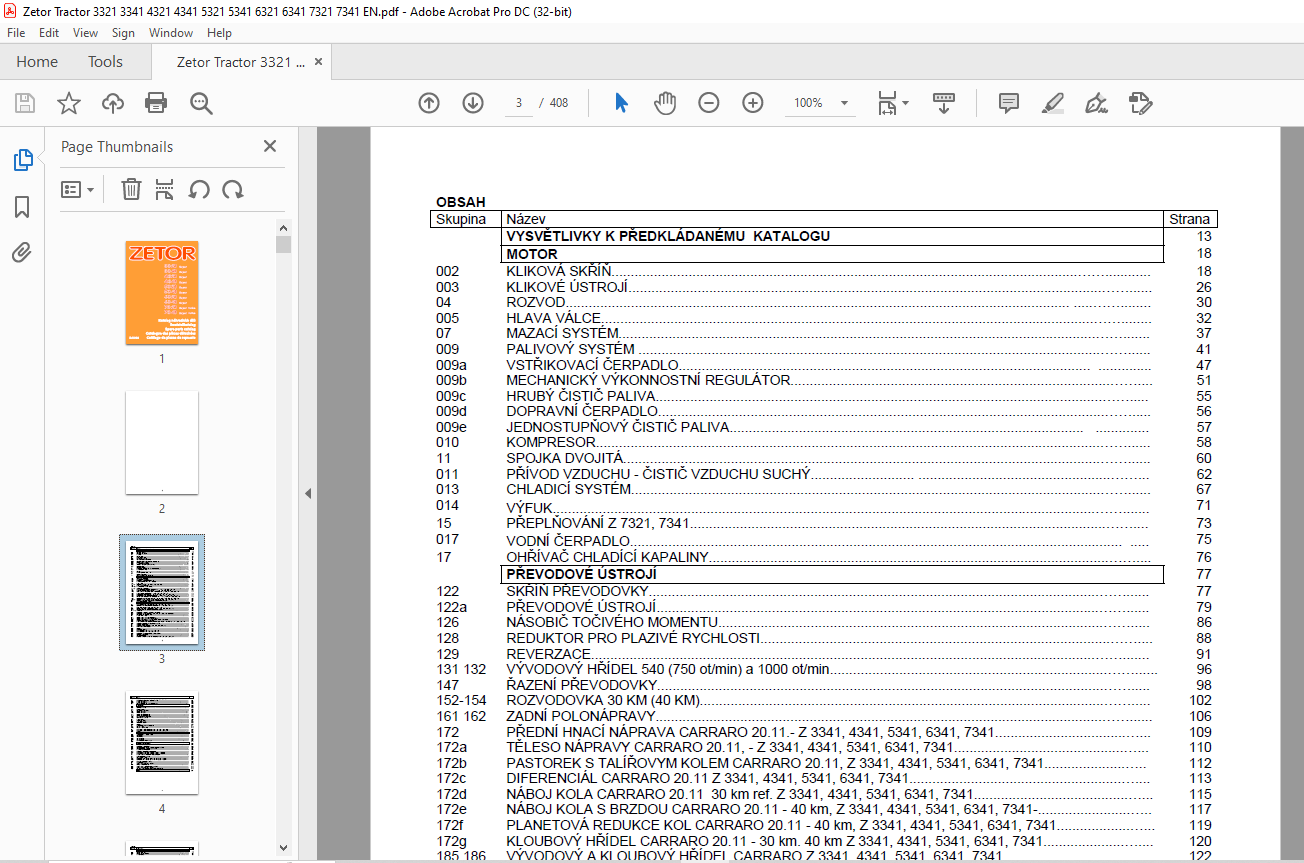Select the Highlight text tool
The image size is (1304, 863).
[x=1052, y=103]
